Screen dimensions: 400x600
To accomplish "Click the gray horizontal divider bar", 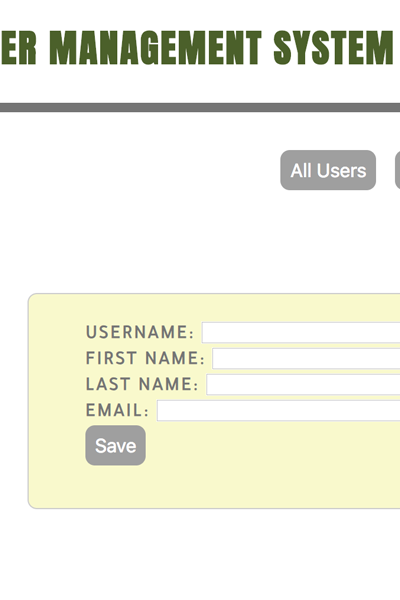I will 200,108.
